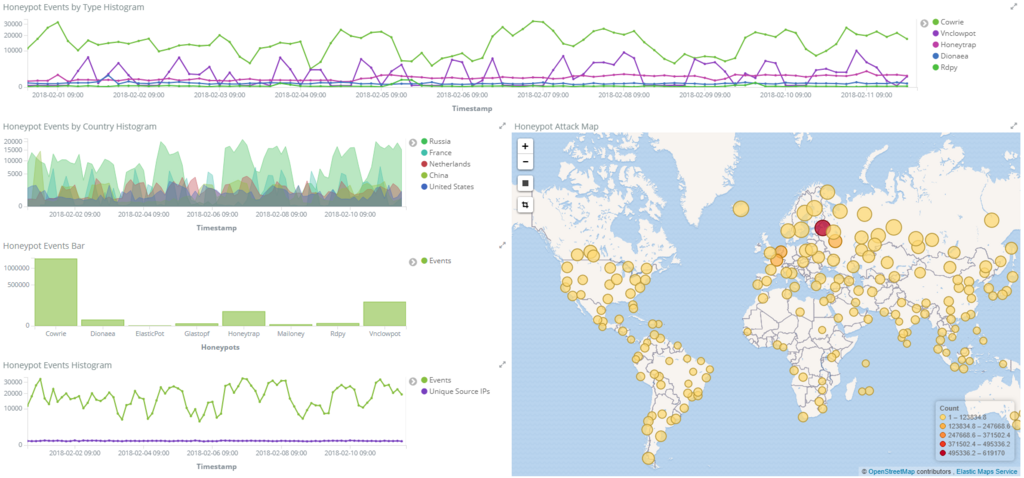Toggle the Cowrie series in the type legend

coord(950,22)
